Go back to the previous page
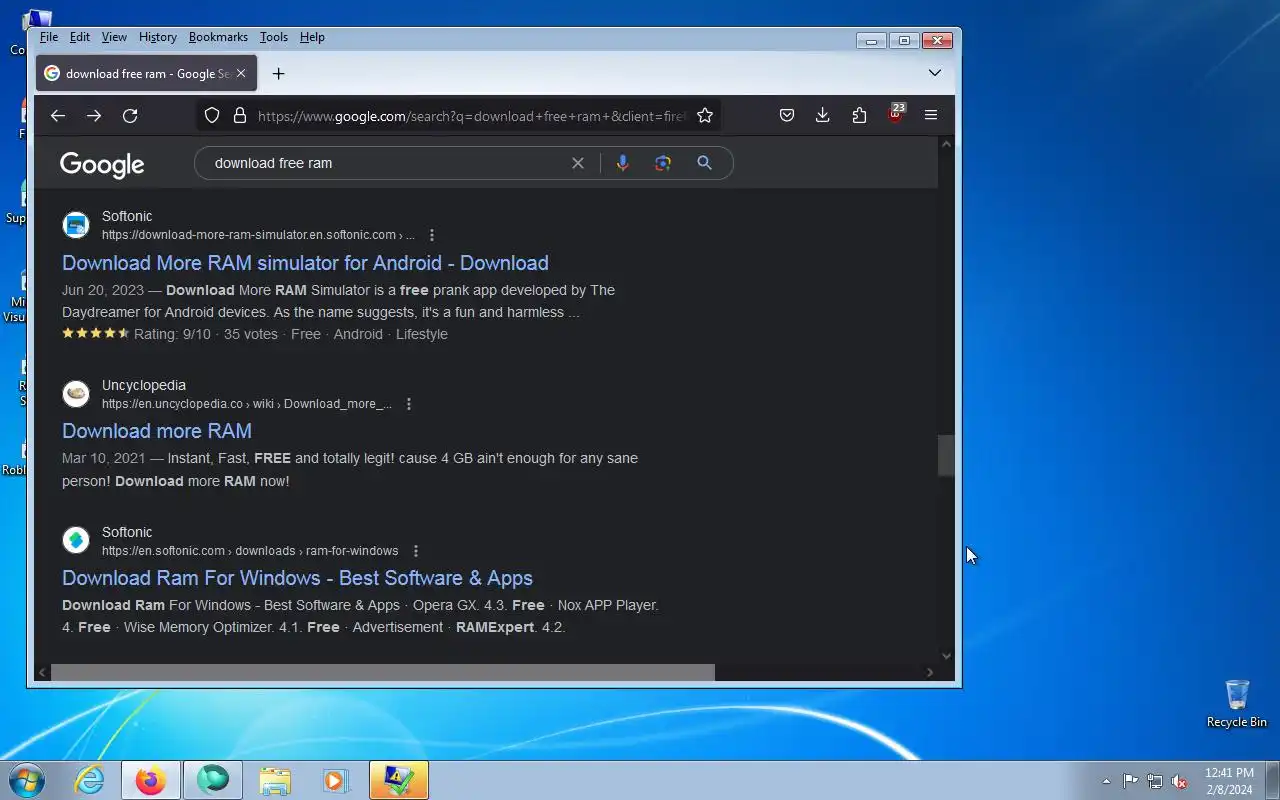Viewport: 1280px width, 800px height. click(x=58, y=116)
